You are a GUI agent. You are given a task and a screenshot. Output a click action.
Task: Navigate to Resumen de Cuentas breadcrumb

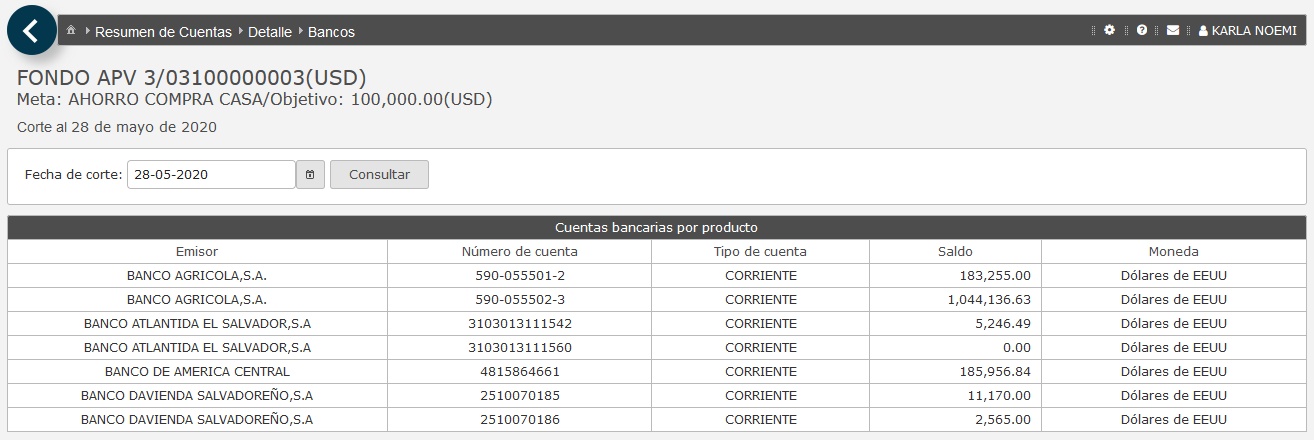pos(163,31)
